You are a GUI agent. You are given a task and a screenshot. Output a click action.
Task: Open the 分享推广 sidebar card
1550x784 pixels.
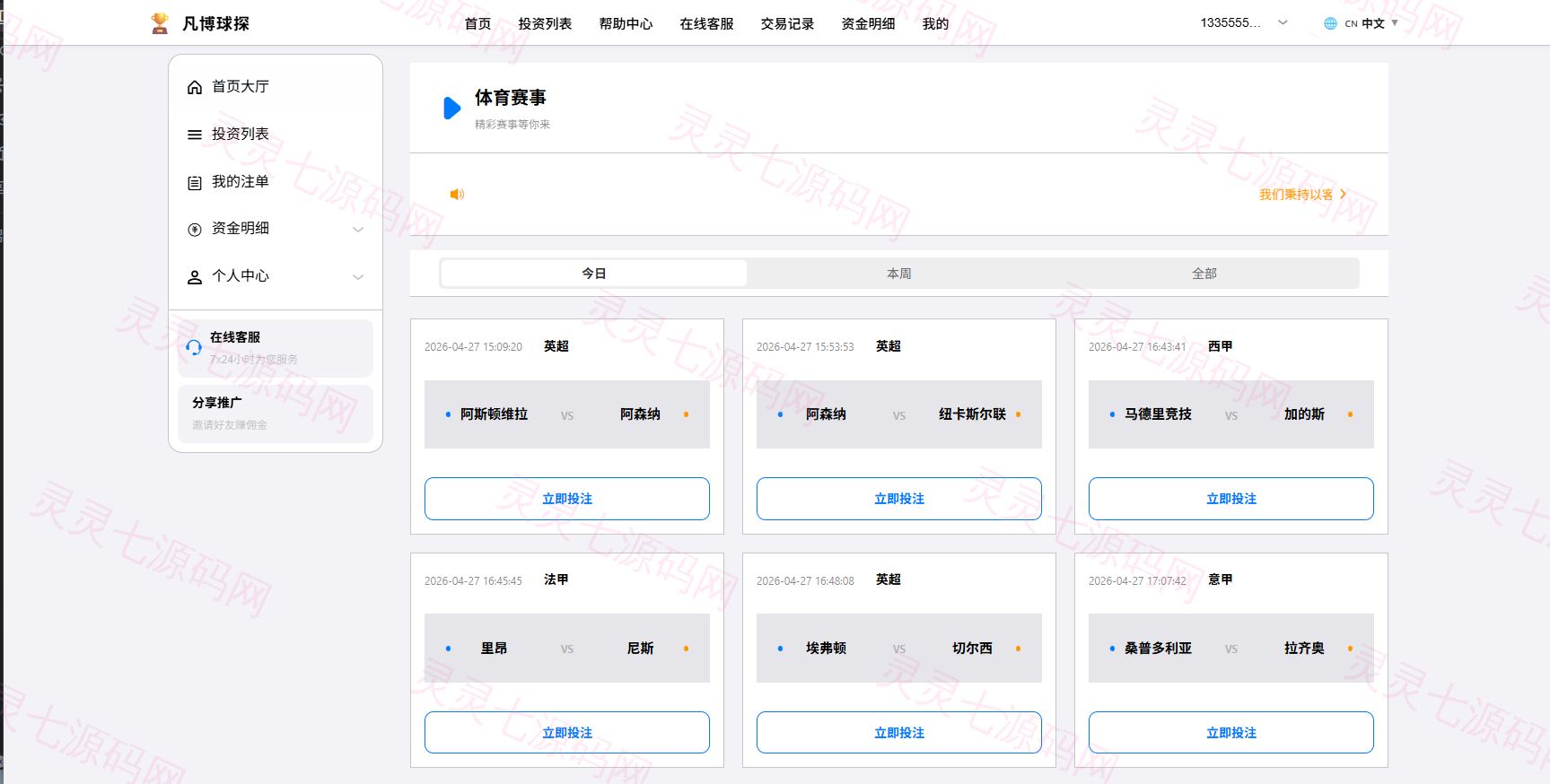(276, 414)
